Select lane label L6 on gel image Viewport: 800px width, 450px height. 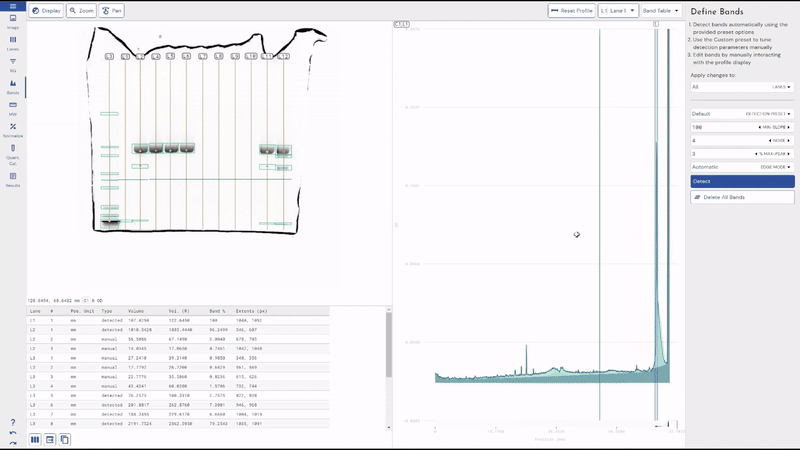coord(186,56)
